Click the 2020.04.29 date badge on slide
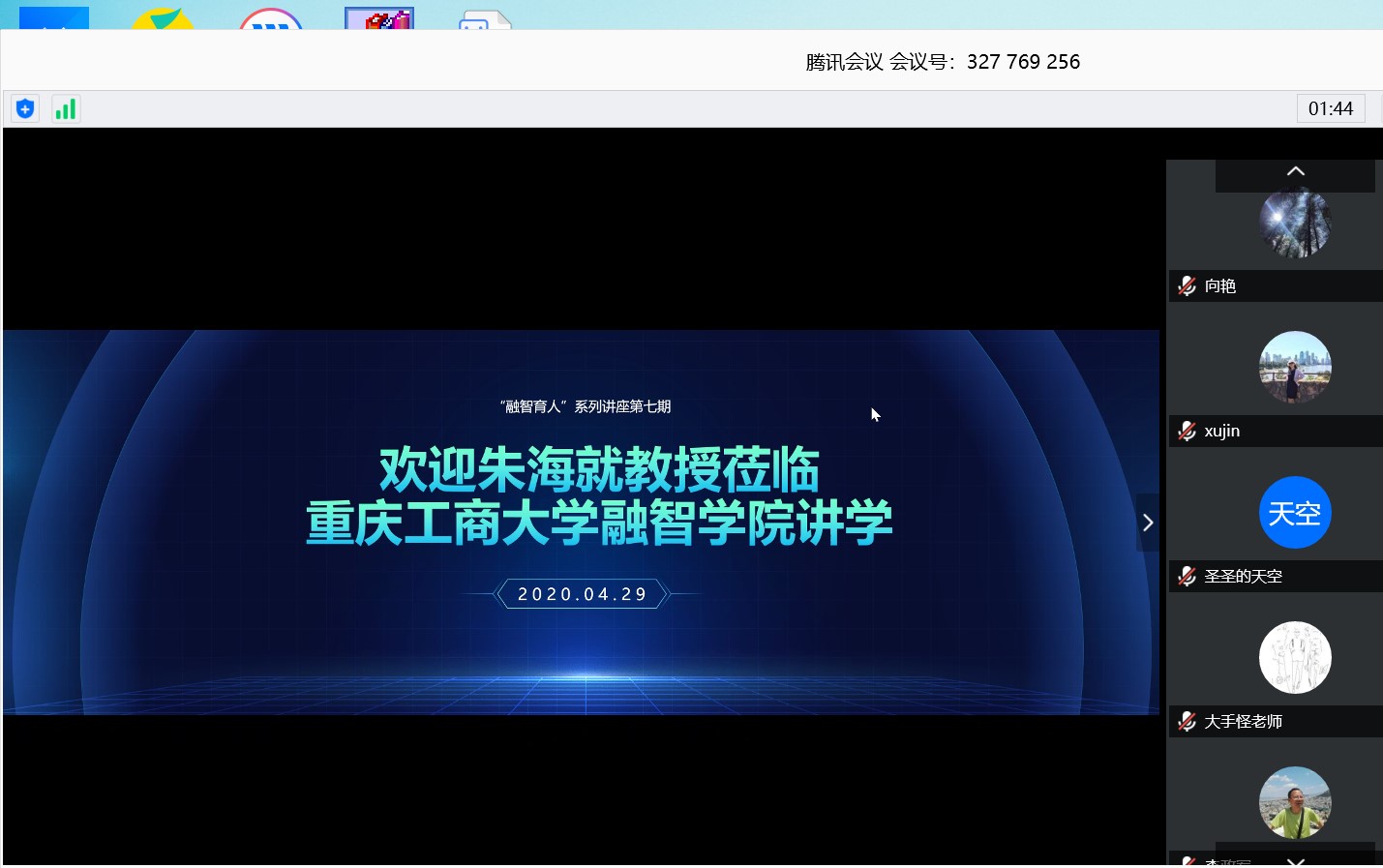1383x868 pixels. (582, 594)
